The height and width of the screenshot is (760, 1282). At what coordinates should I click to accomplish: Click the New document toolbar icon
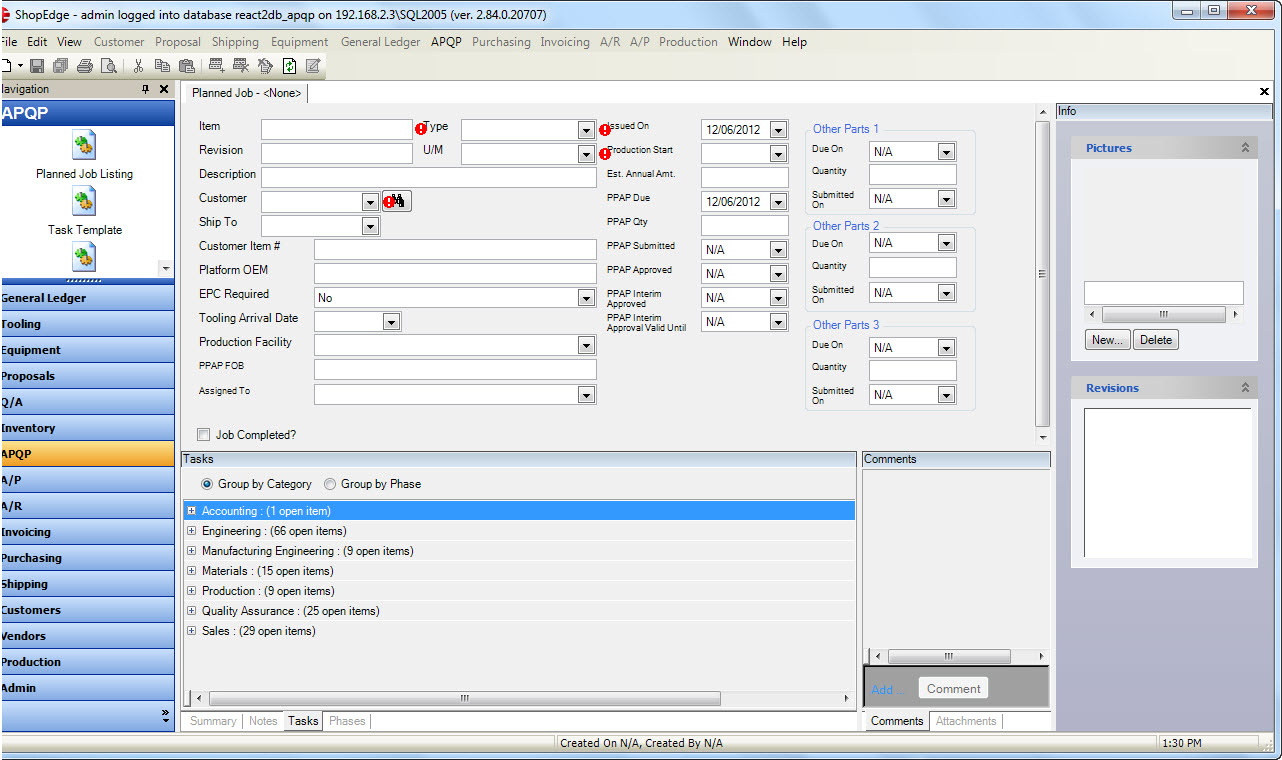[x=8, y=66]
